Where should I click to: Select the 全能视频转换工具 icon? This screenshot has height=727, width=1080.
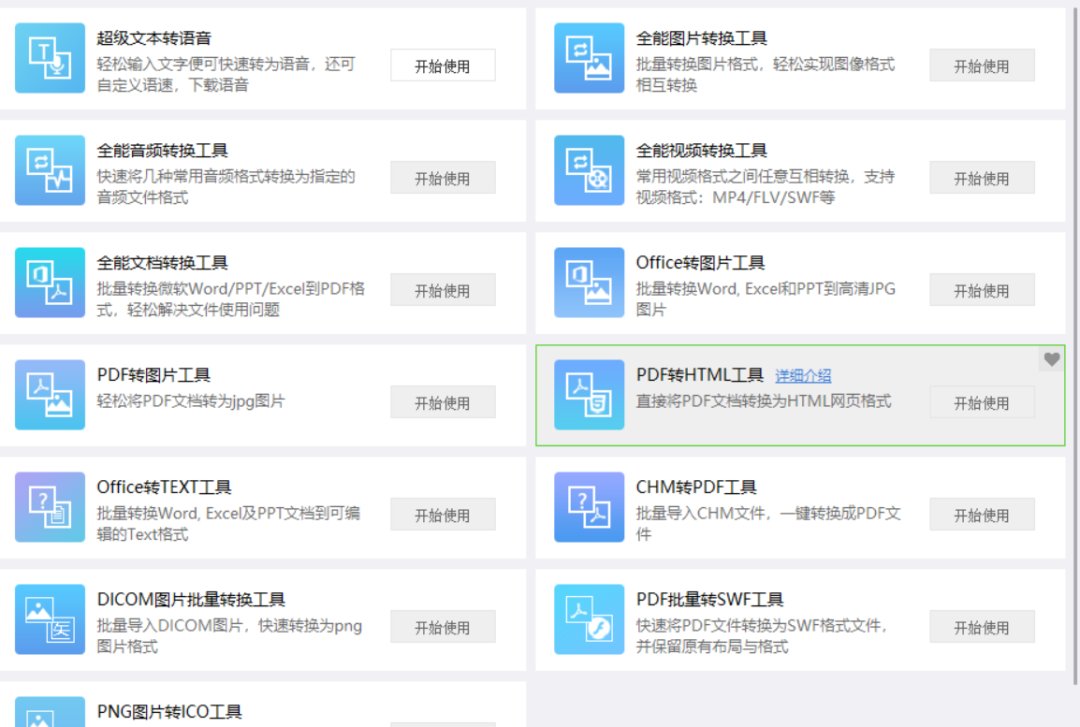click(x=589, y=170)
